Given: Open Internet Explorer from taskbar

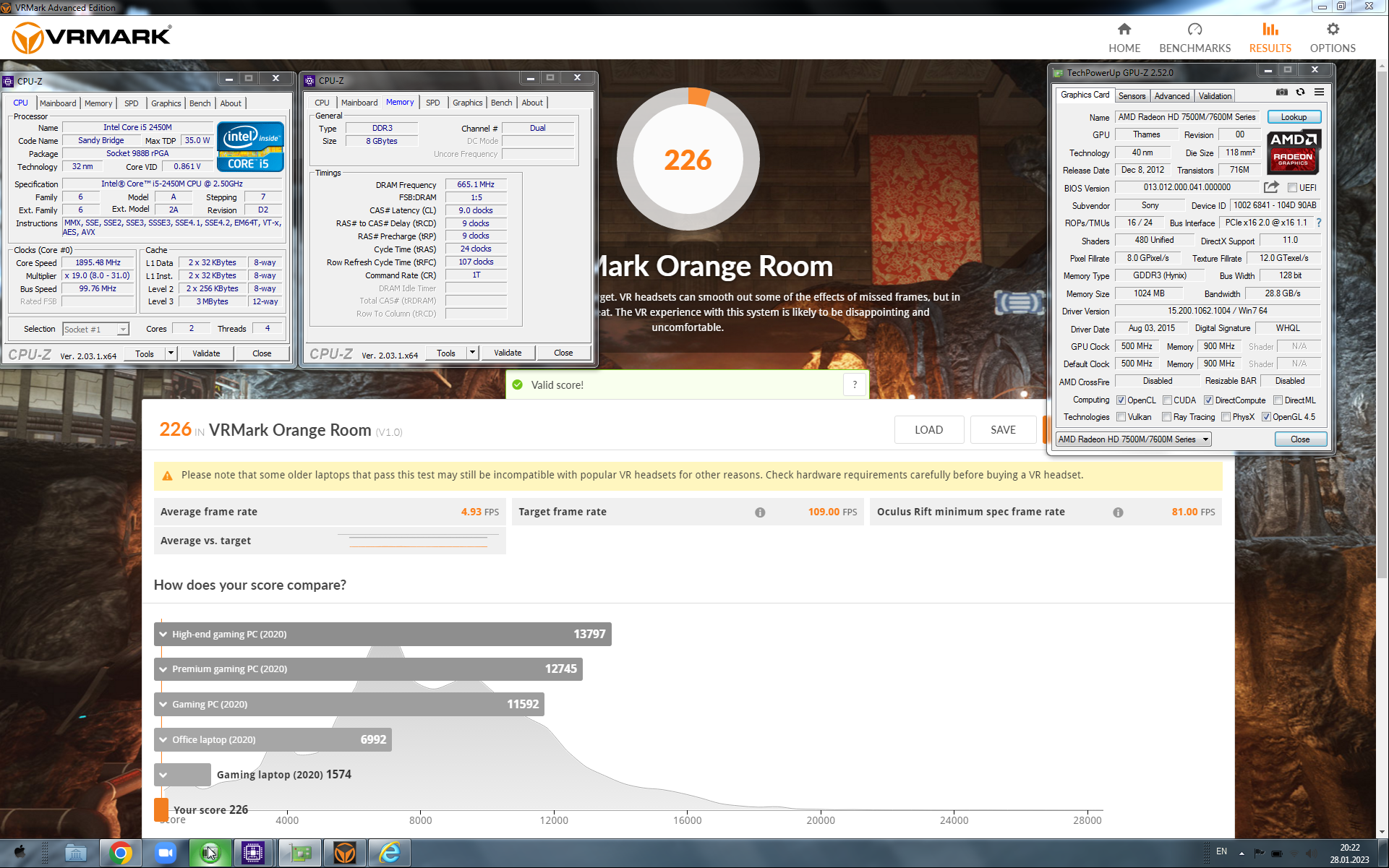Looking at the screenshot, I should pos(390,853).
